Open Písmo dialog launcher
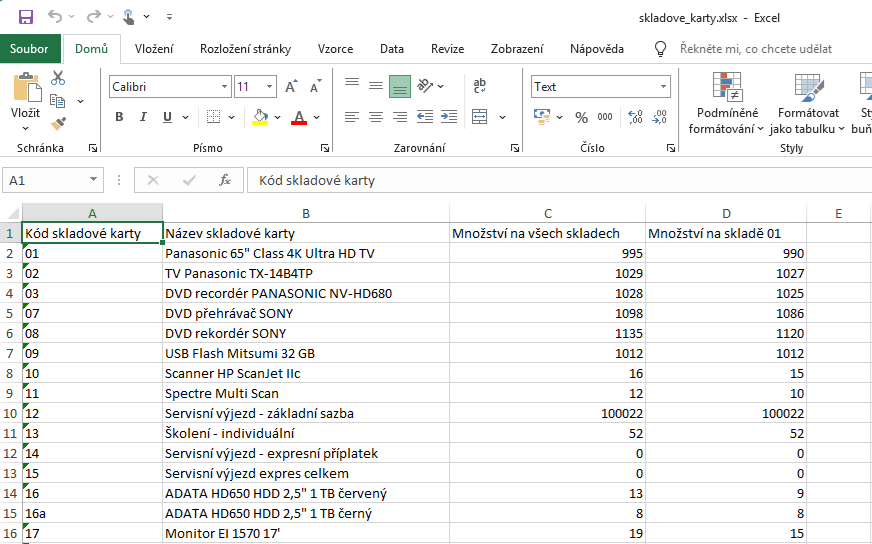 325,148
